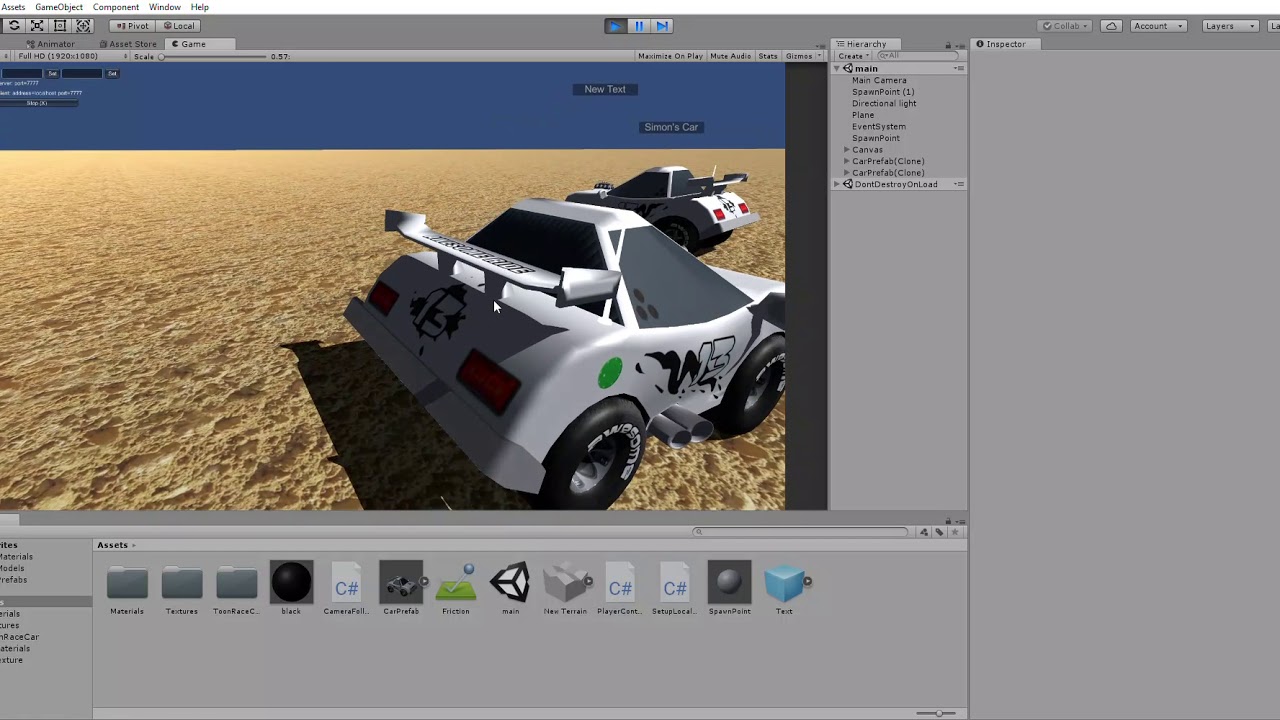Click the Project search field
Screen dimensions: 1280x720
point(800,532)
